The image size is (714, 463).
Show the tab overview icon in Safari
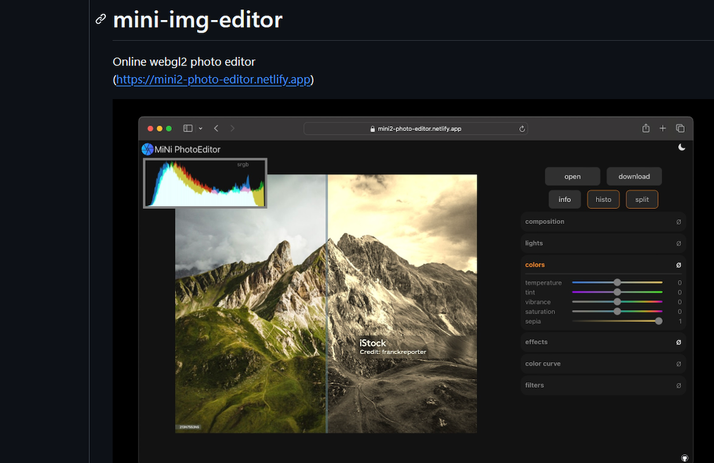coord(680,128)
